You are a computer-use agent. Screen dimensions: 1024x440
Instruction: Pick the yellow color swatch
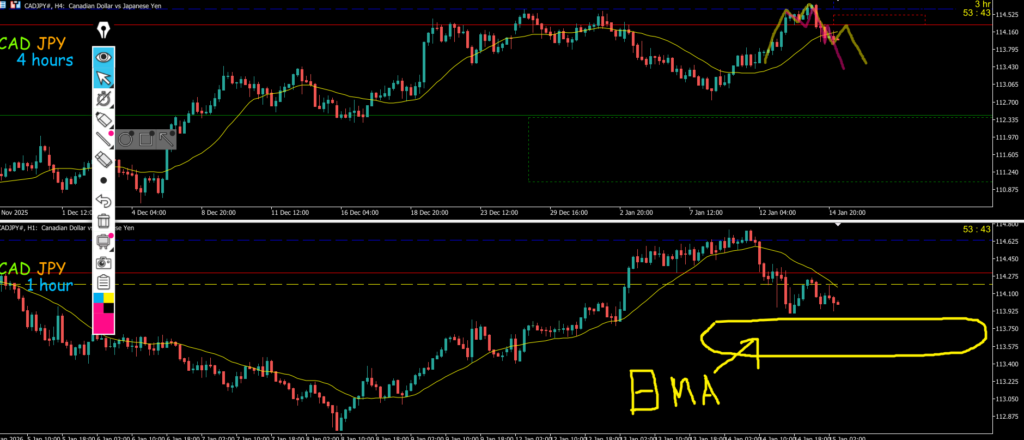pyautogui.click(x=109, y=298)
